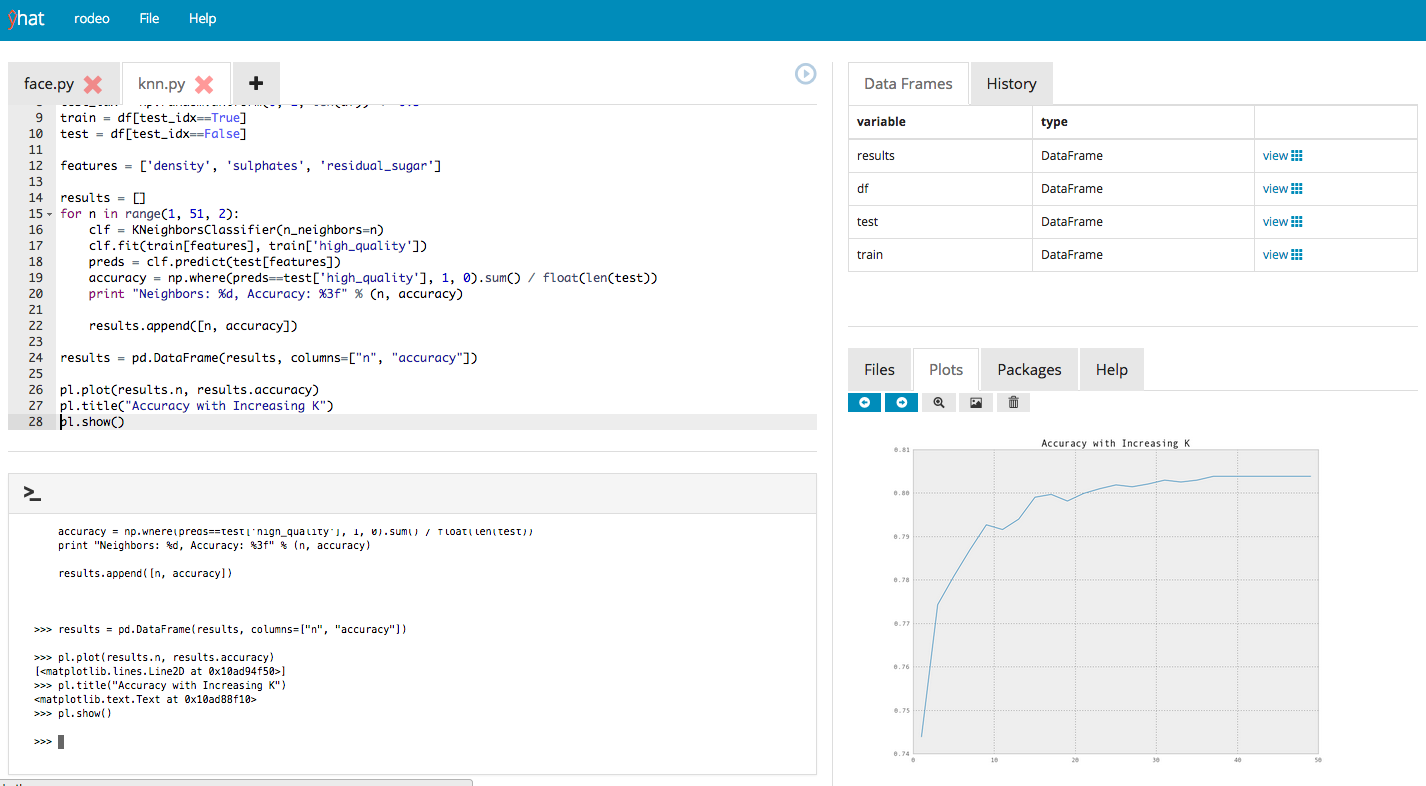
Task: Export the plot as an image
Action: point(975,402)
